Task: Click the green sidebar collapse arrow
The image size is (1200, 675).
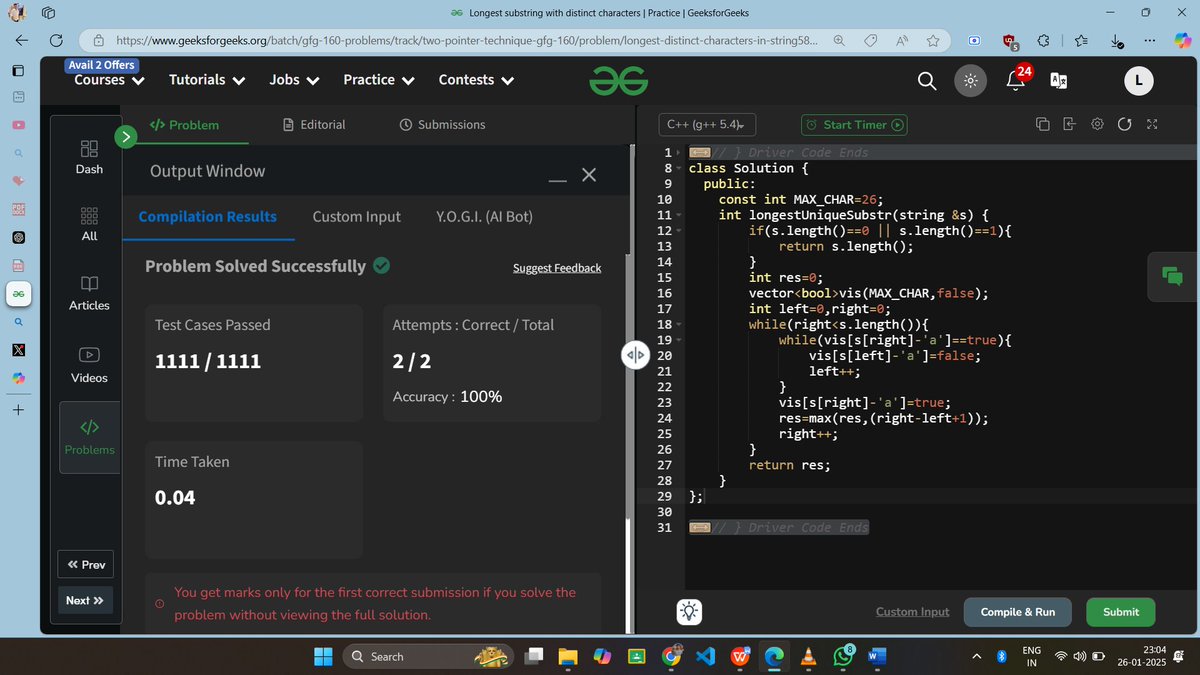Action: click(x=125, y=137)
